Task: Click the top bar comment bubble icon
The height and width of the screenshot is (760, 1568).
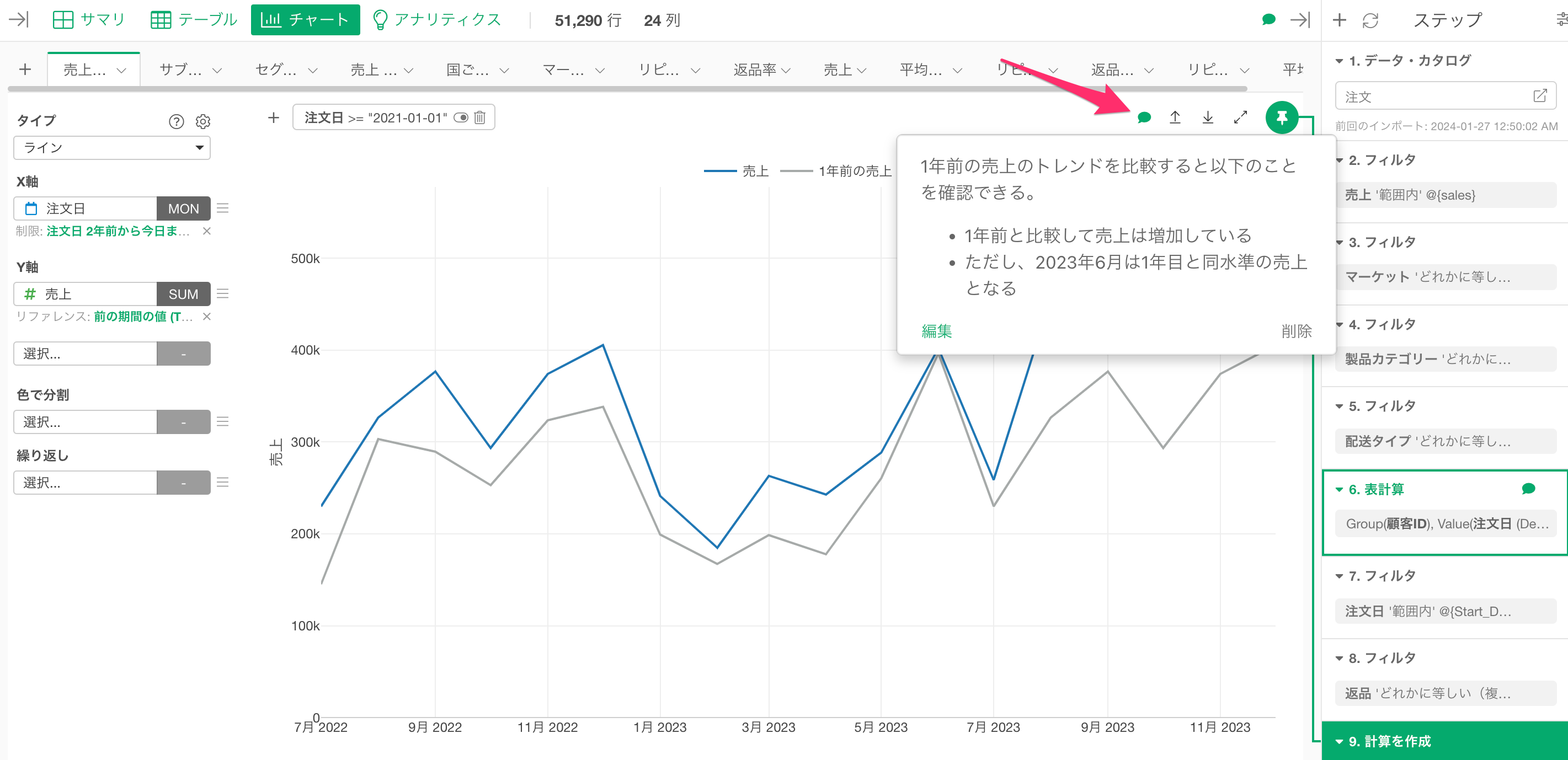Action: coord(1268,19)
